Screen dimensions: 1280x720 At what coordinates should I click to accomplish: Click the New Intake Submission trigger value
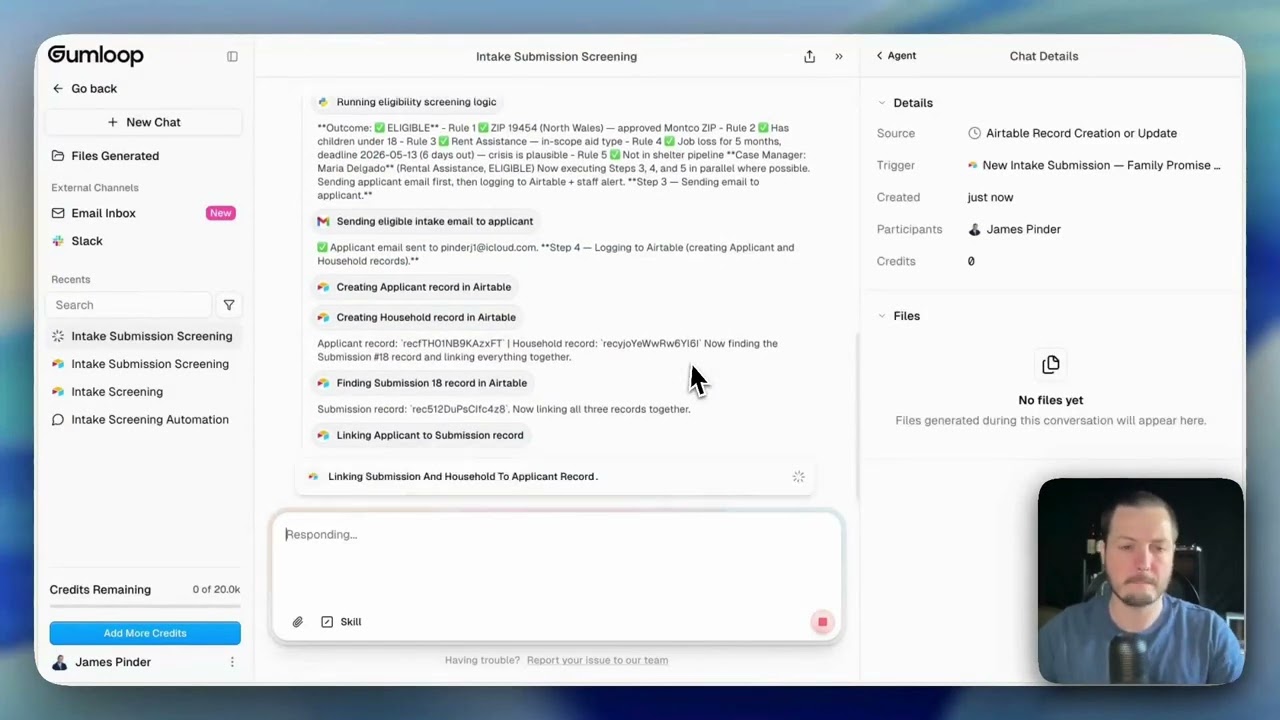1094,165
